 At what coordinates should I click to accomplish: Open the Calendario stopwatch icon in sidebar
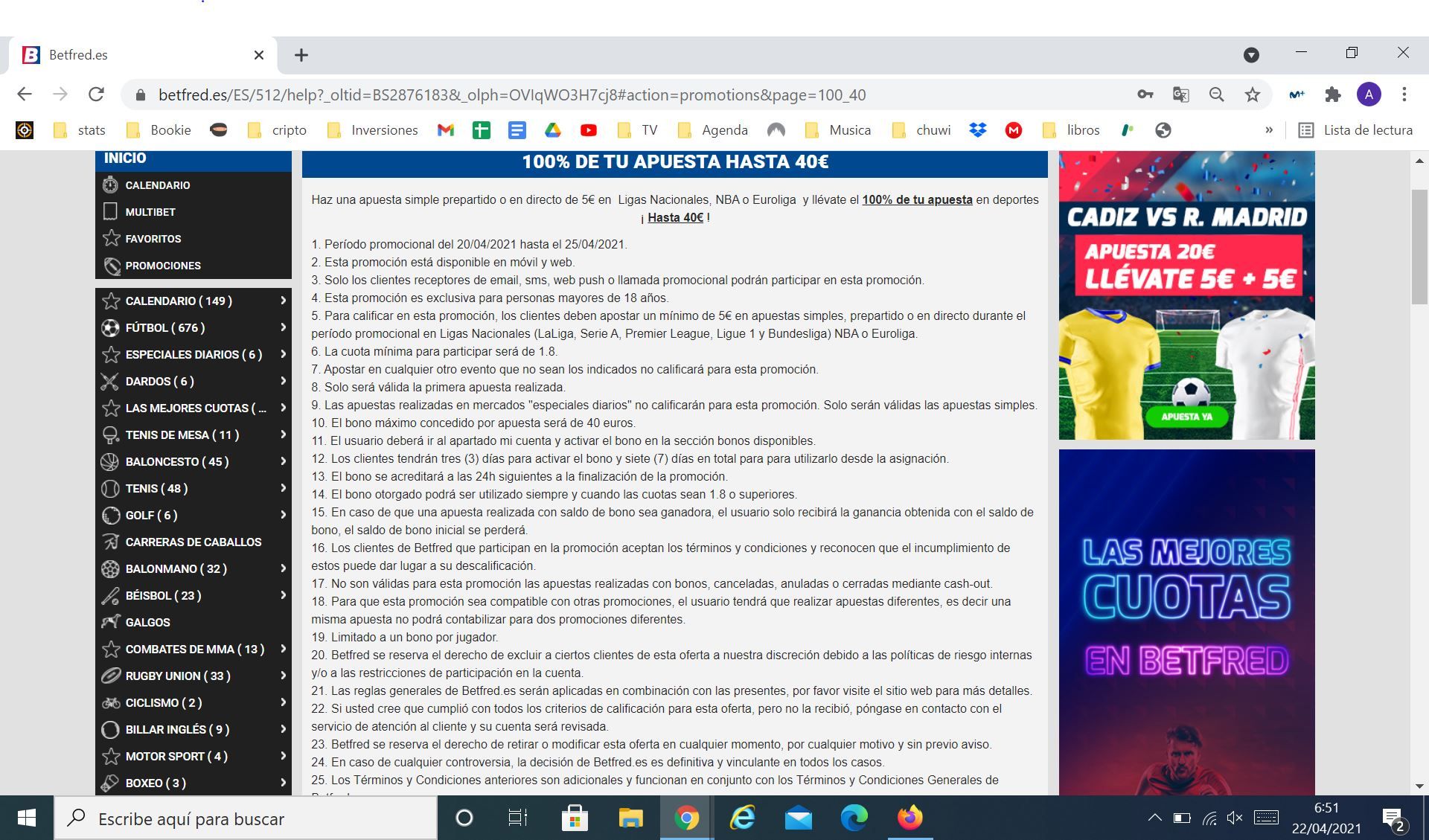tap(110, 185)
